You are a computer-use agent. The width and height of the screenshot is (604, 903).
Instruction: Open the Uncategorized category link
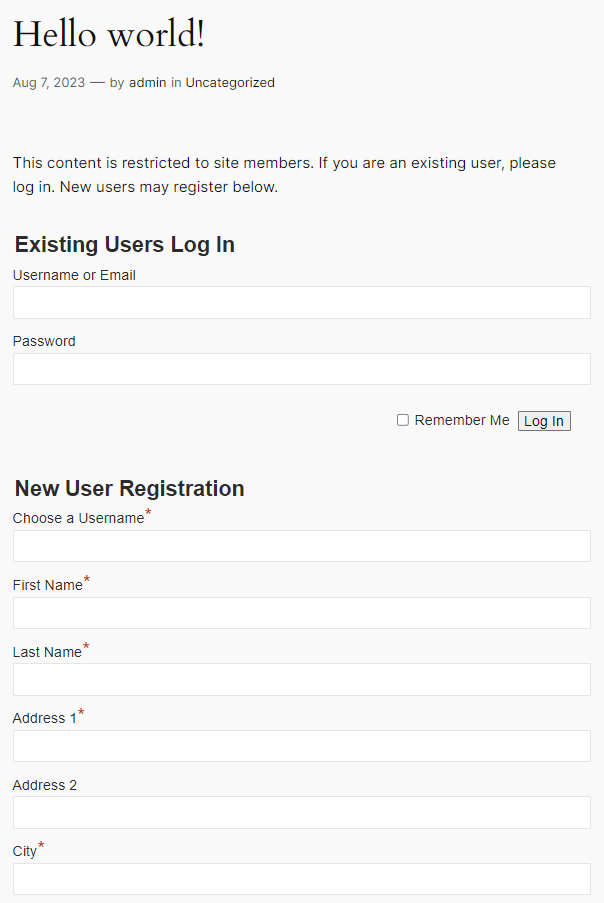click(230, 83)
